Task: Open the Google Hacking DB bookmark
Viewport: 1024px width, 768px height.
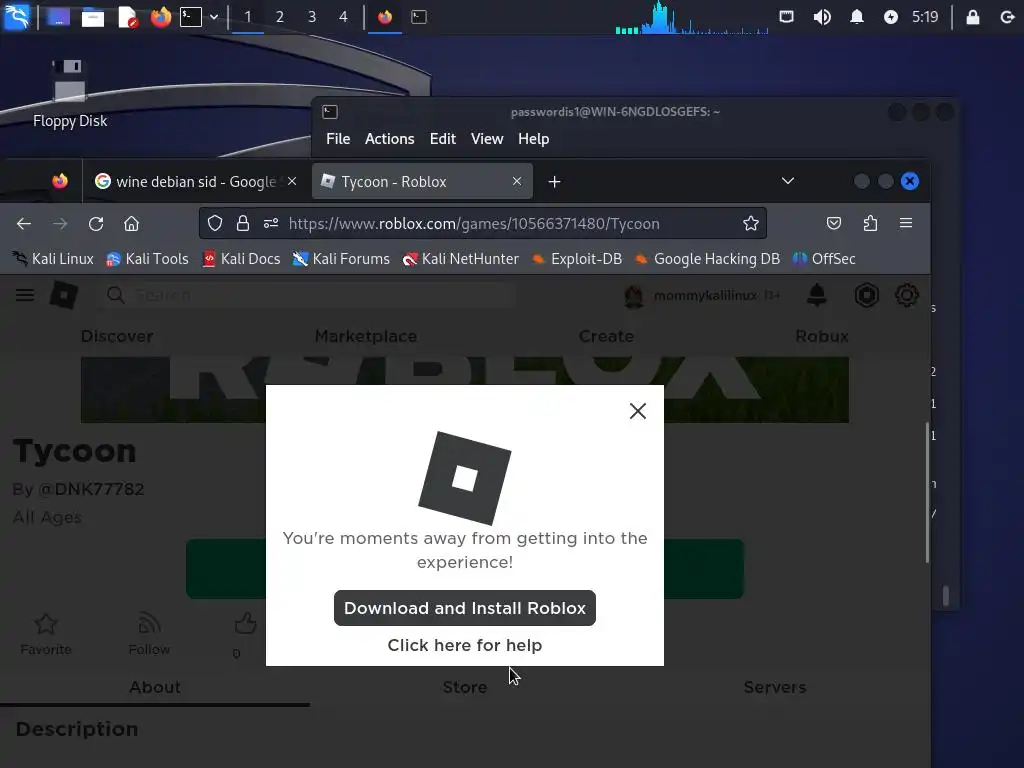Action: pyautogui.click(x=708, y=259)
